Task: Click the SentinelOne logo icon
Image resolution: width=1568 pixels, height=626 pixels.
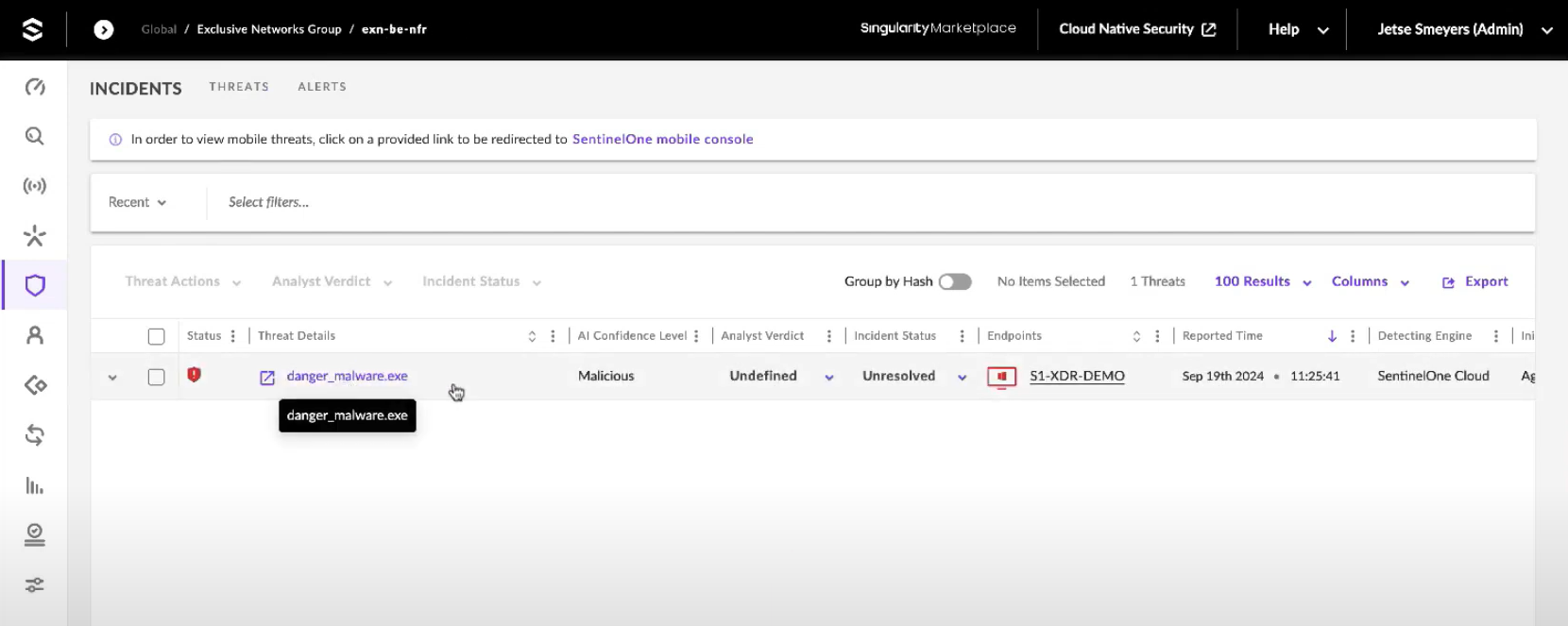Action: click(x=32, y=29)
